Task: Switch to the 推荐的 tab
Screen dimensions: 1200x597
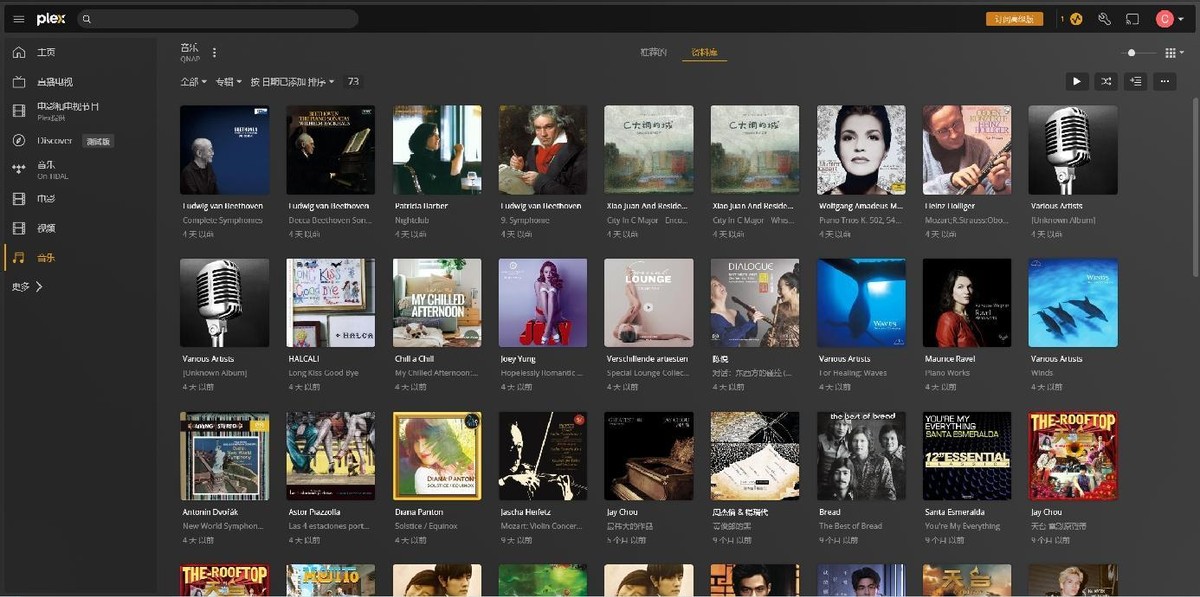Action: 653,52
